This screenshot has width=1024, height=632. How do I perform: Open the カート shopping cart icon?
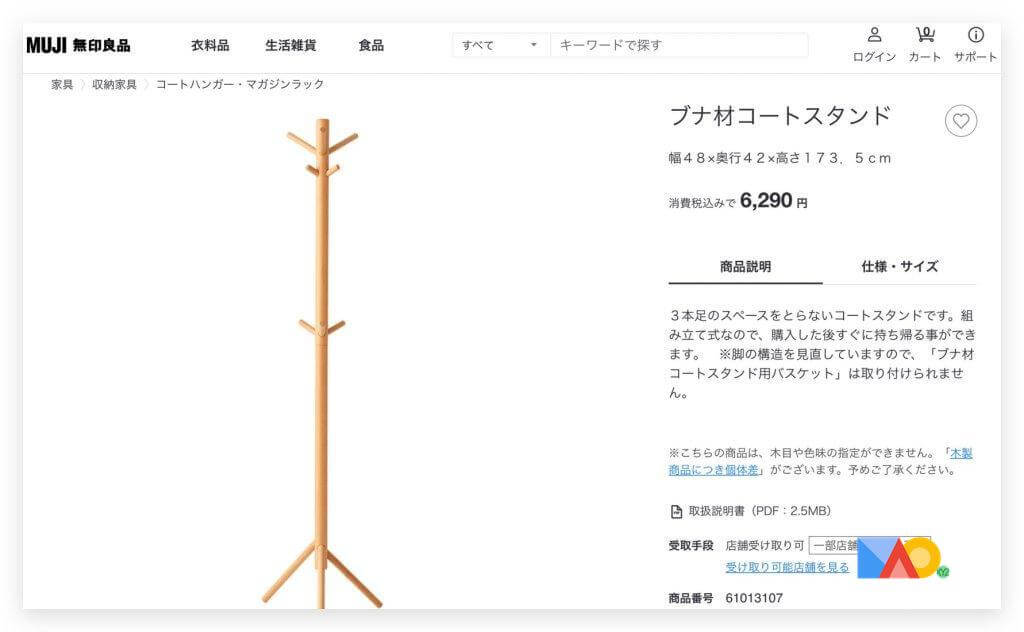(x=925, y=35)
